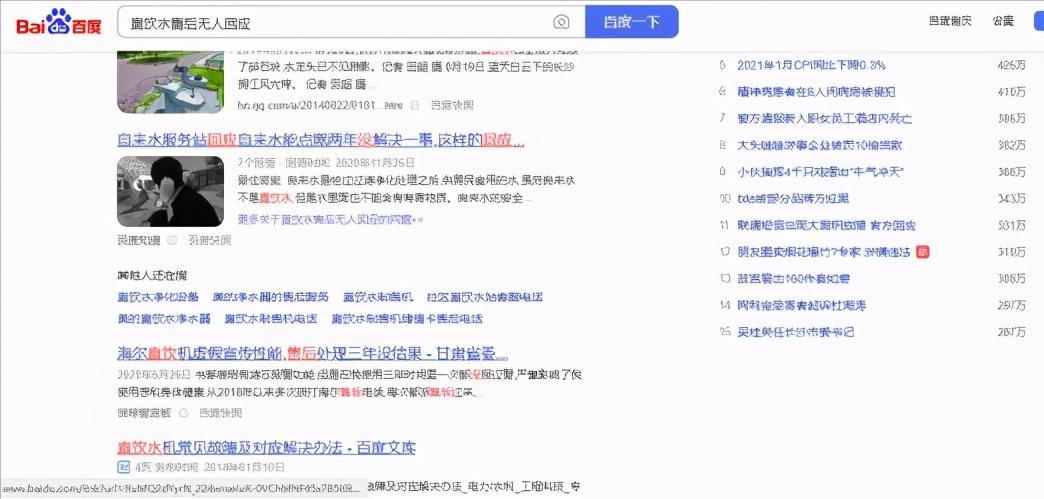
Task: Open result 直饮水机常见故障及对应解决办法 - 百度文库
Action: 266,447
